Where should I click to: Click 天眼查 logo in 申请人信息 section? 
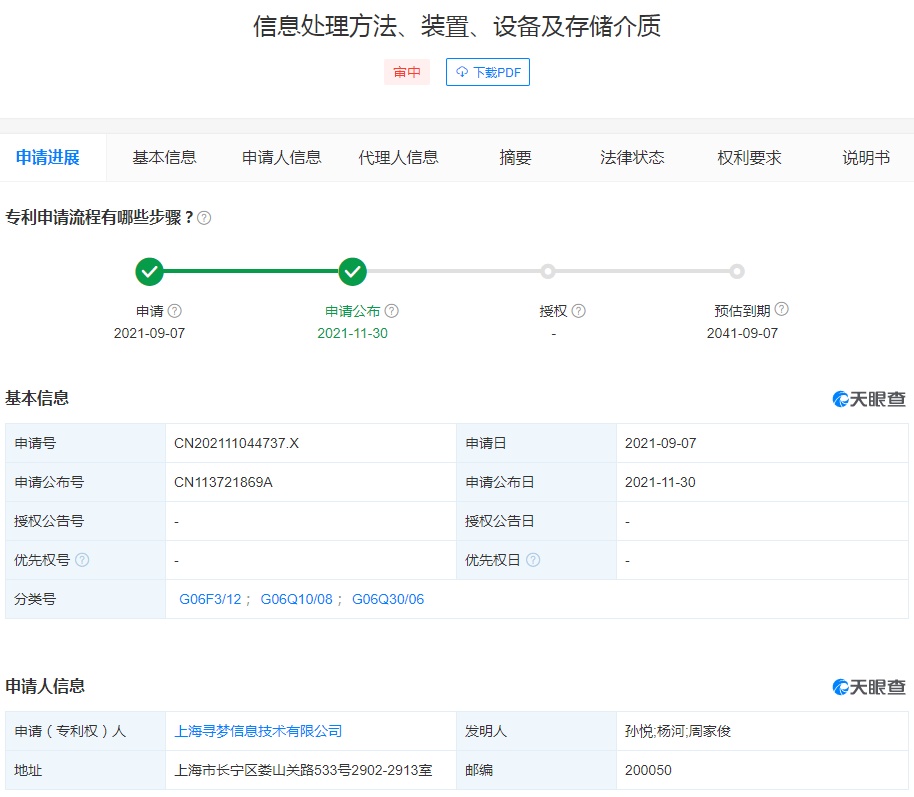click(869, 687)
